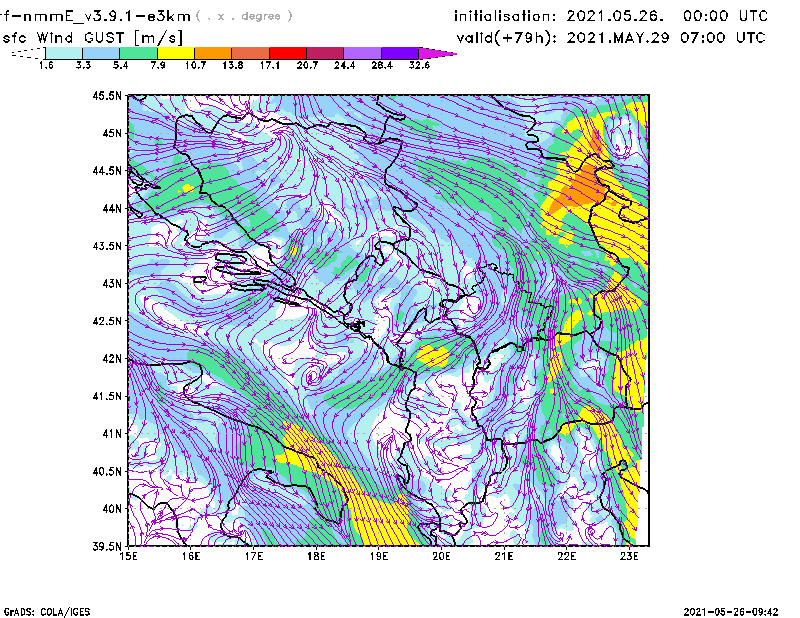
Task: Click the 22E longitude label
Action: pos(567,556)
